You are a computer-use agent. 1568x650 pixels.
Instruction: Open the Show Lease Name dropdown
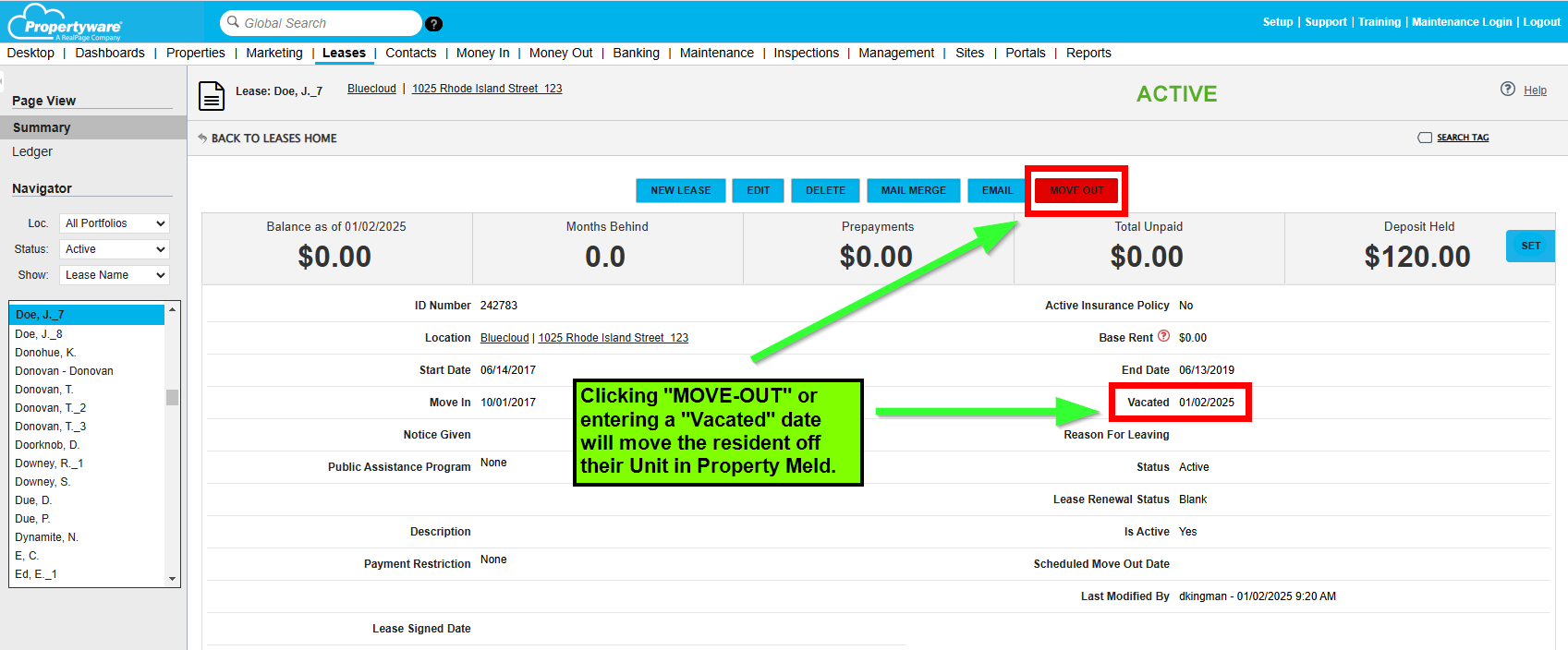coord(115,275)
